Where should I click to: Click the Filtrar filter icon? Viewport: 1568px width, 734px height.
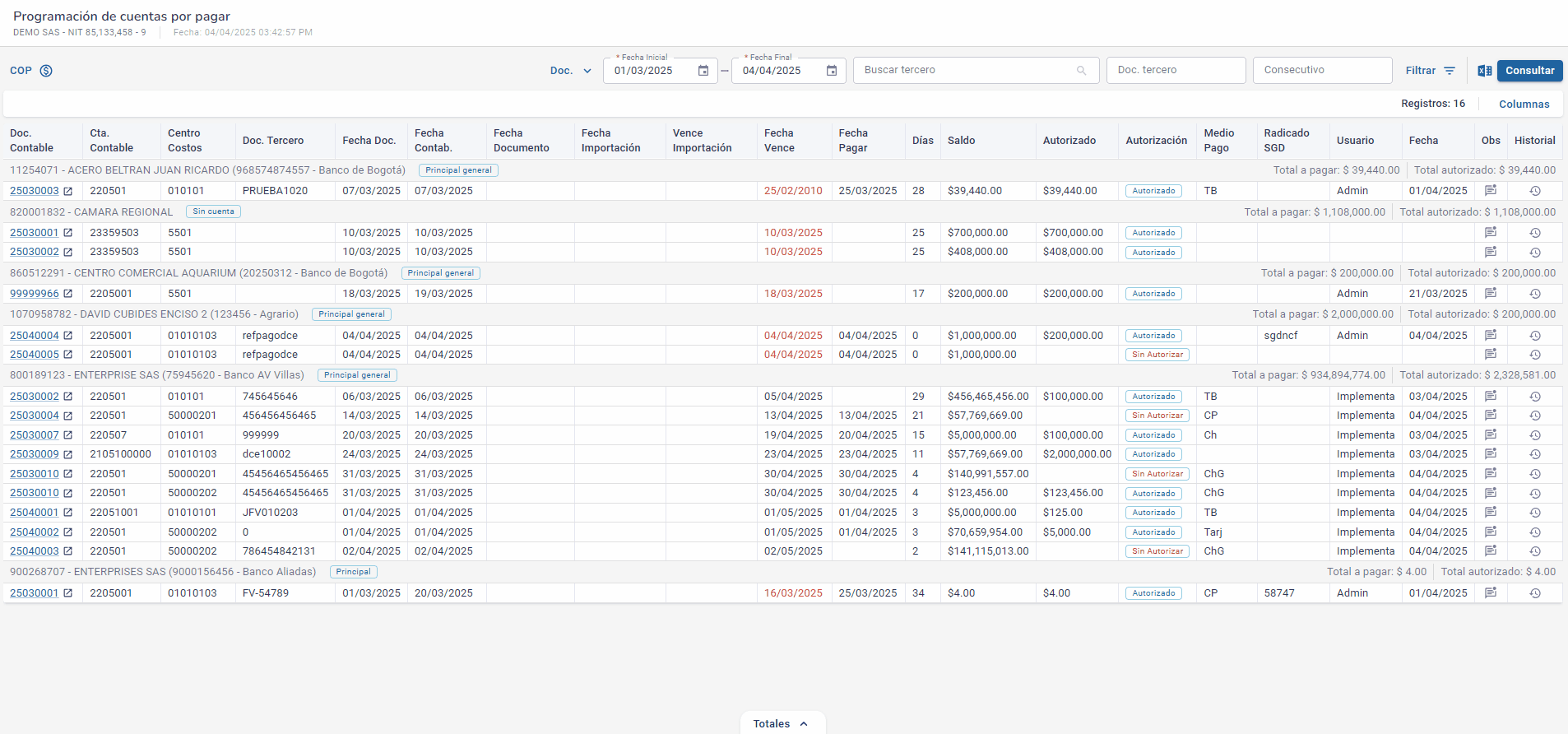click(1450, 71)
